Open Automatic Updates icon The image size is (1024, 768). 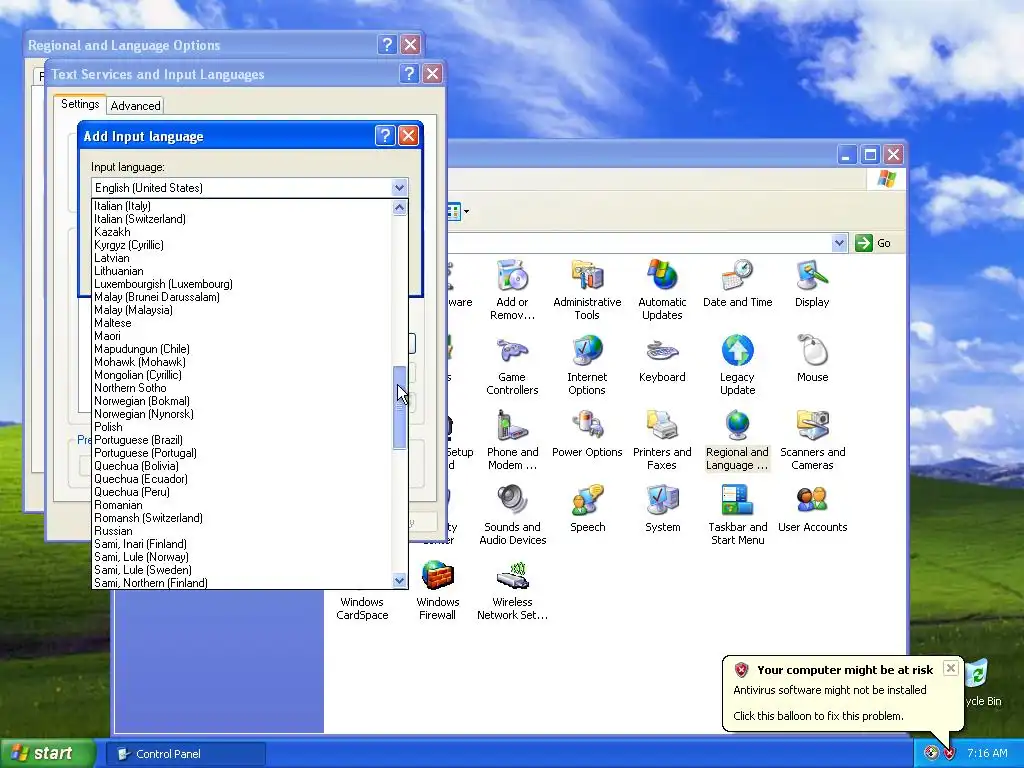(662, 289)
